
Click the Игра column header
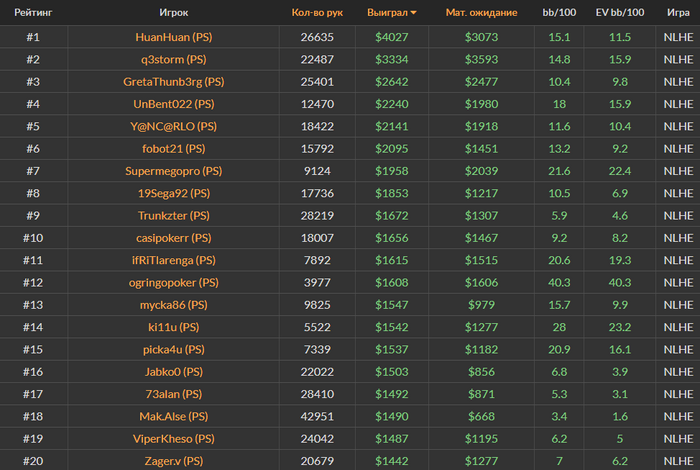point(678,13)
